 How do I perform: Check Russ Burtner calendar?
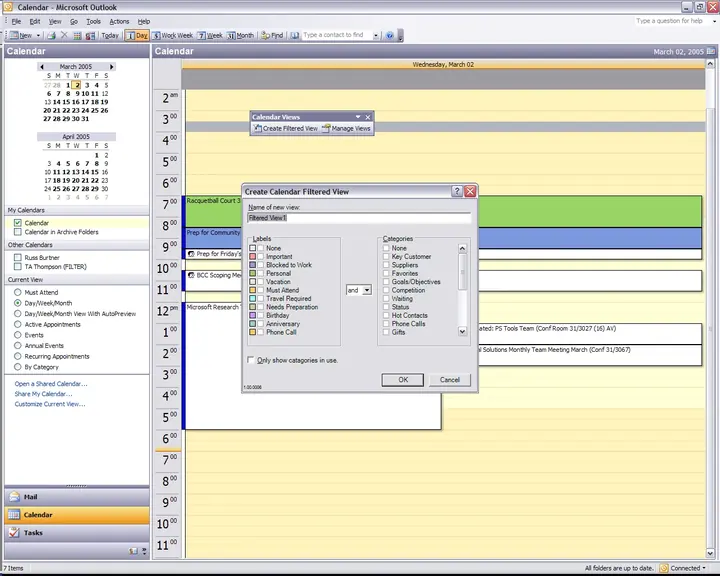tap(18, 257)
